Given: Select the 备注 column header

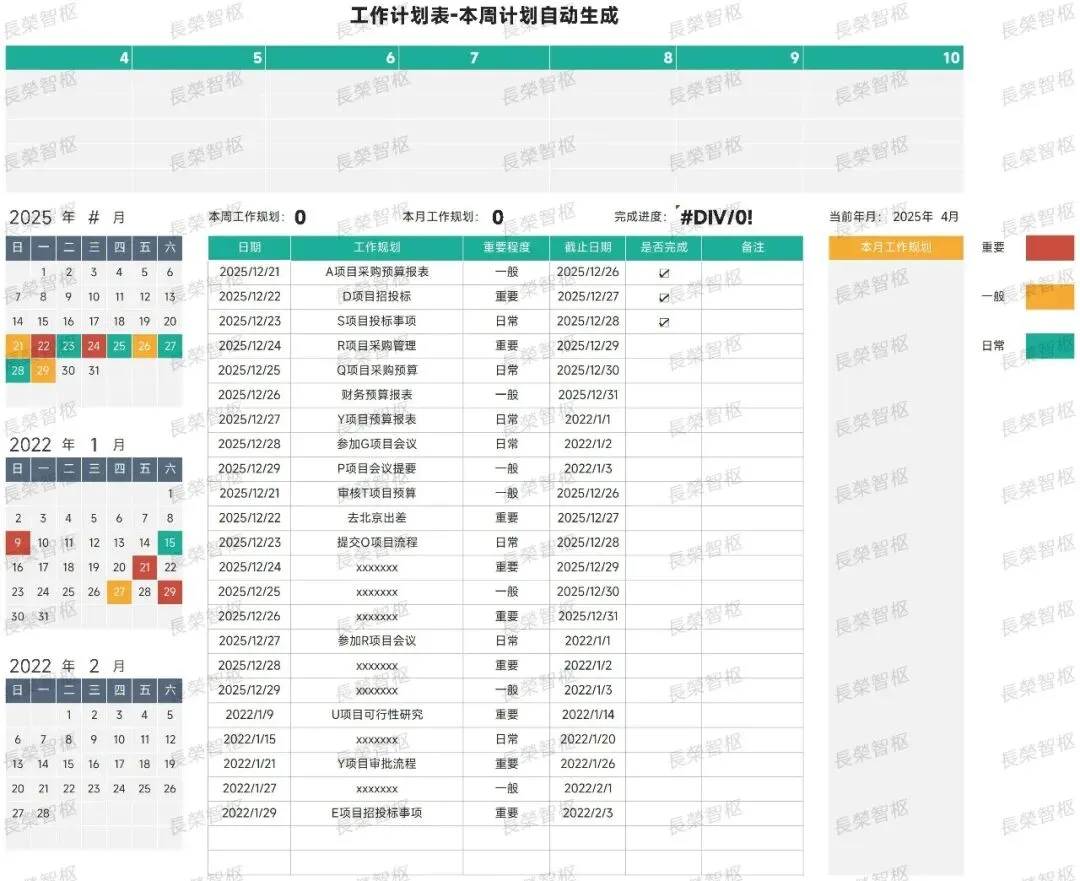Looking at the screenshot, I should [x=752, y=247].
